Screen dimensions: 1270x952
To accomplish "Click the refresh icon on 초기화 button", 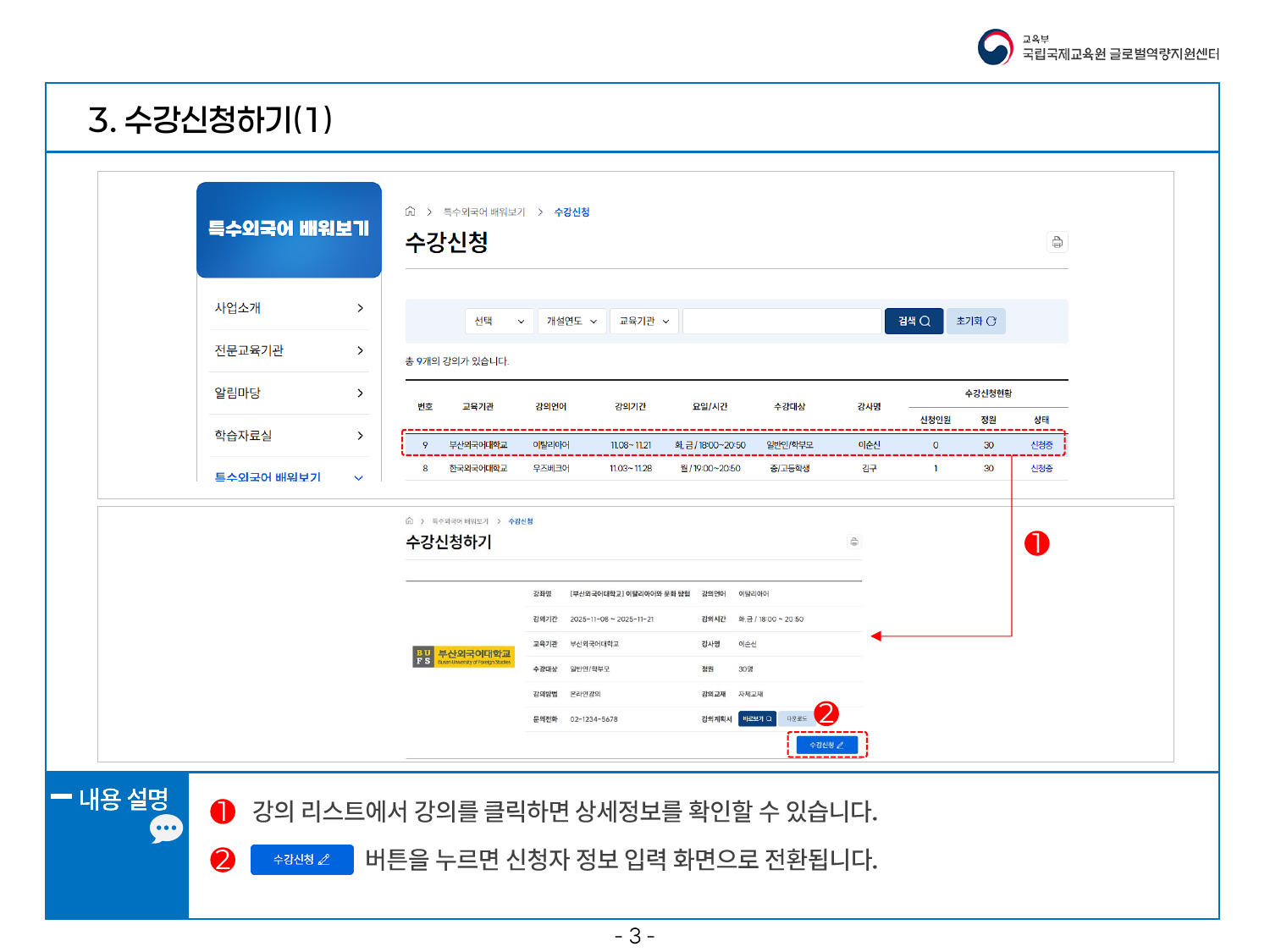I will coord(991,322).
